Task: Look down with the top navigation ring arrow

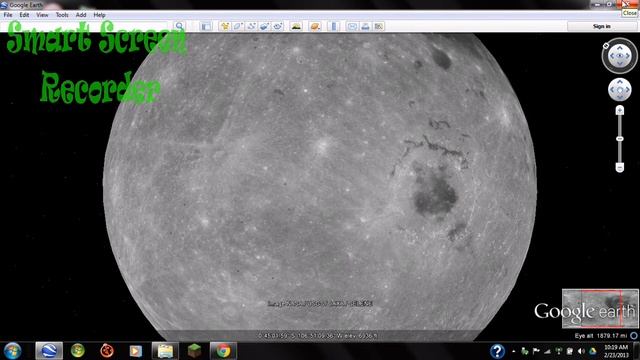Action: 620,64
